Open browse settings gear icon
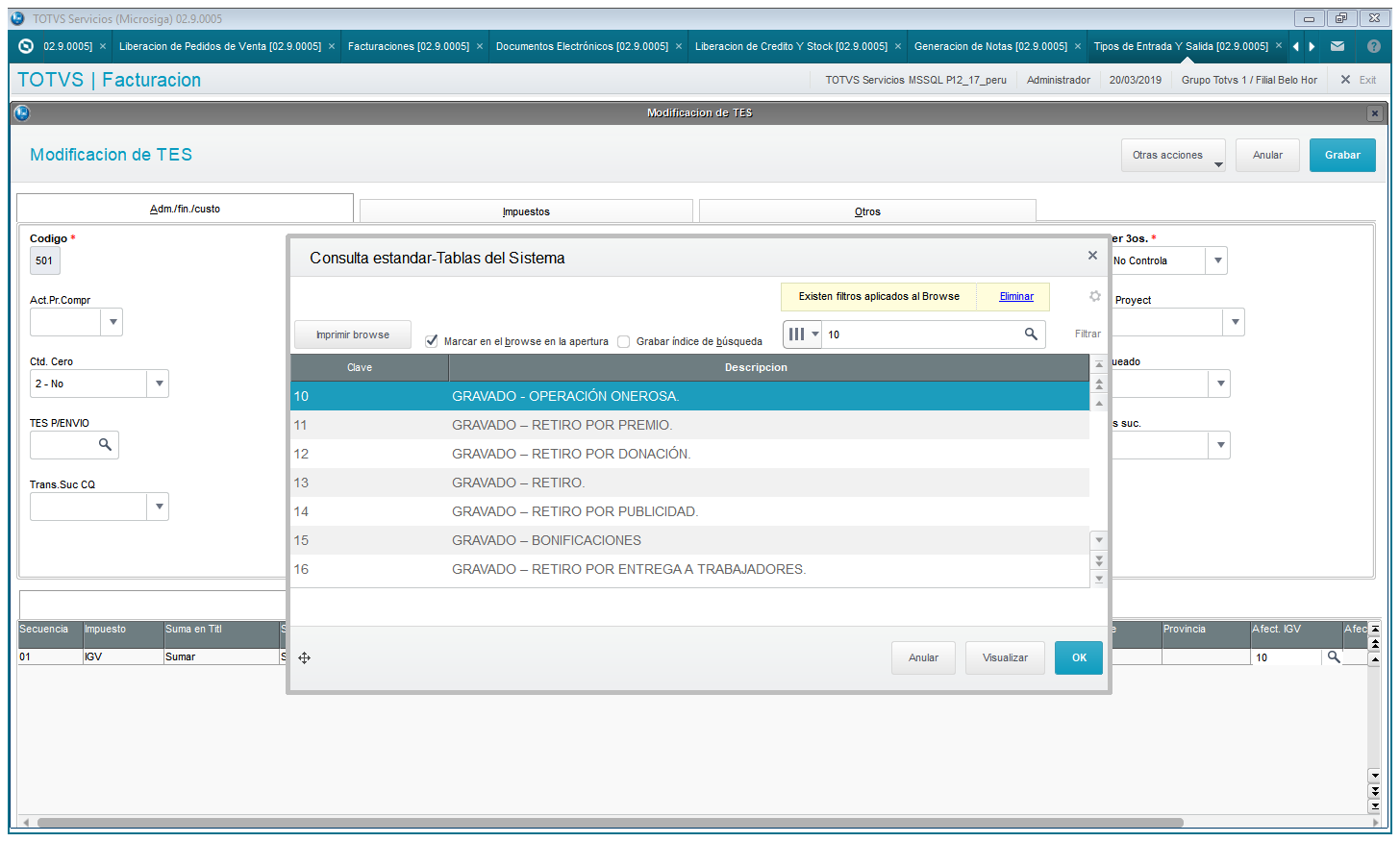The image size is (1400, 842). click(x=1094, y=296)
